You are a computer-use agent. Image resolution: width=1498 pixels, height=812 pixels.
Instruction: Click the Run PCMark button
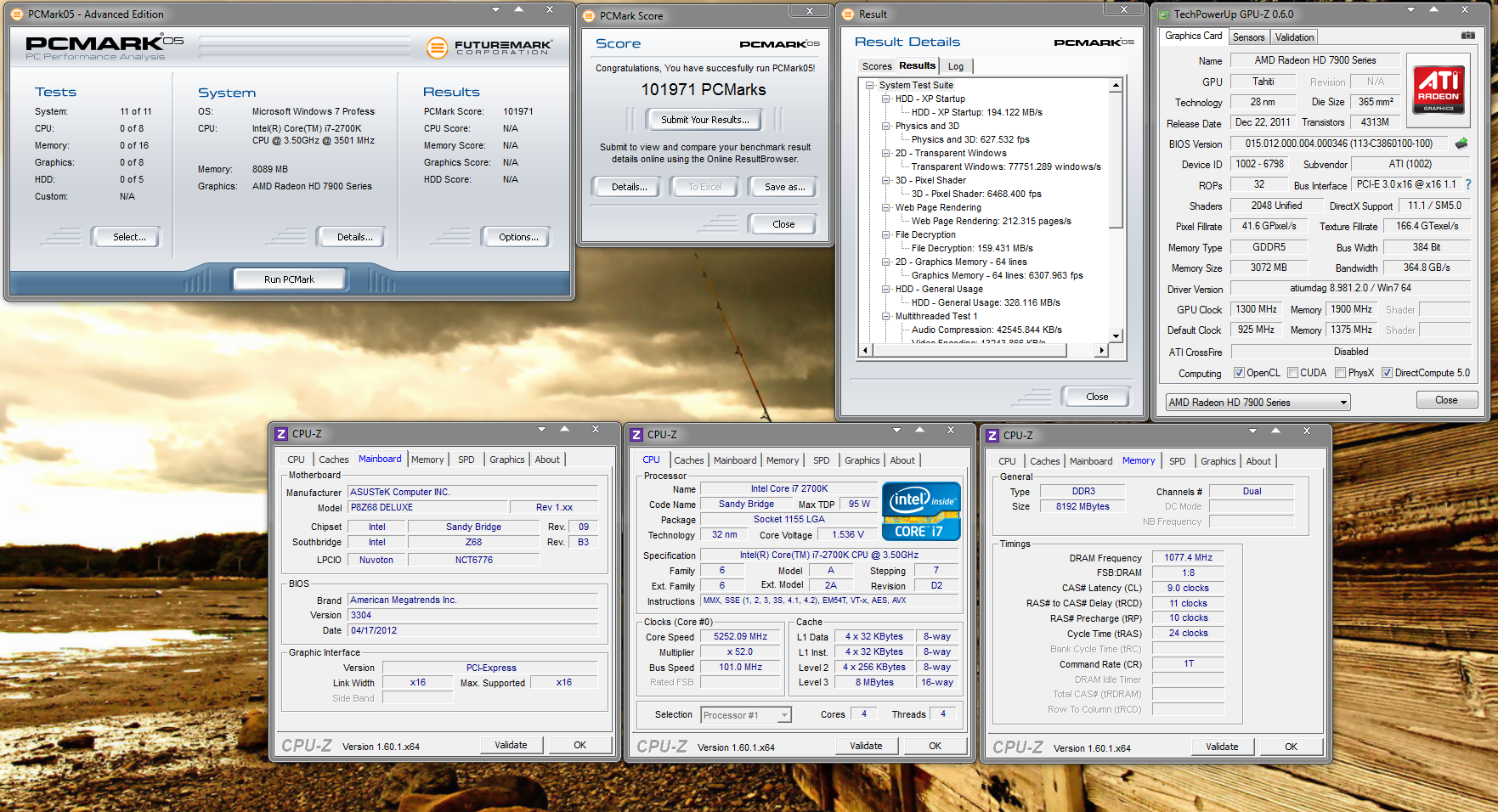click(289, 279)
